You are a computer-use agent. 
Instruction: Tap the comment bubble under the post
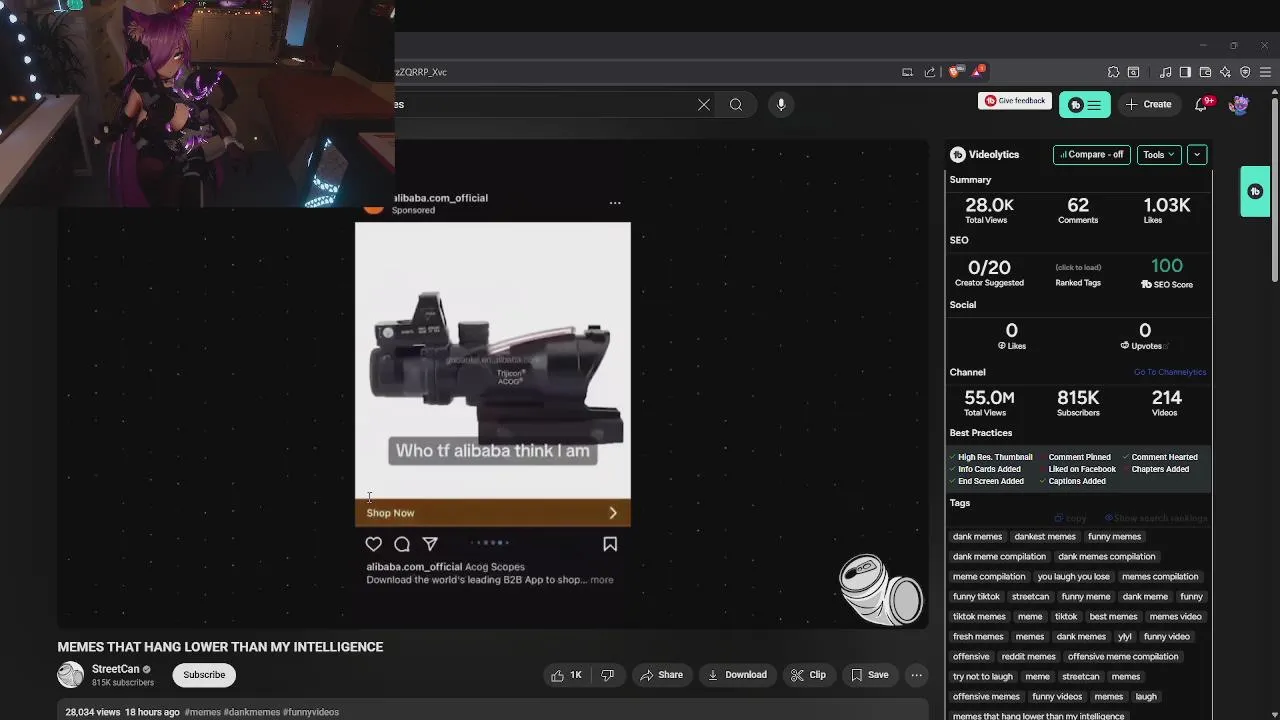pos(402,544)
